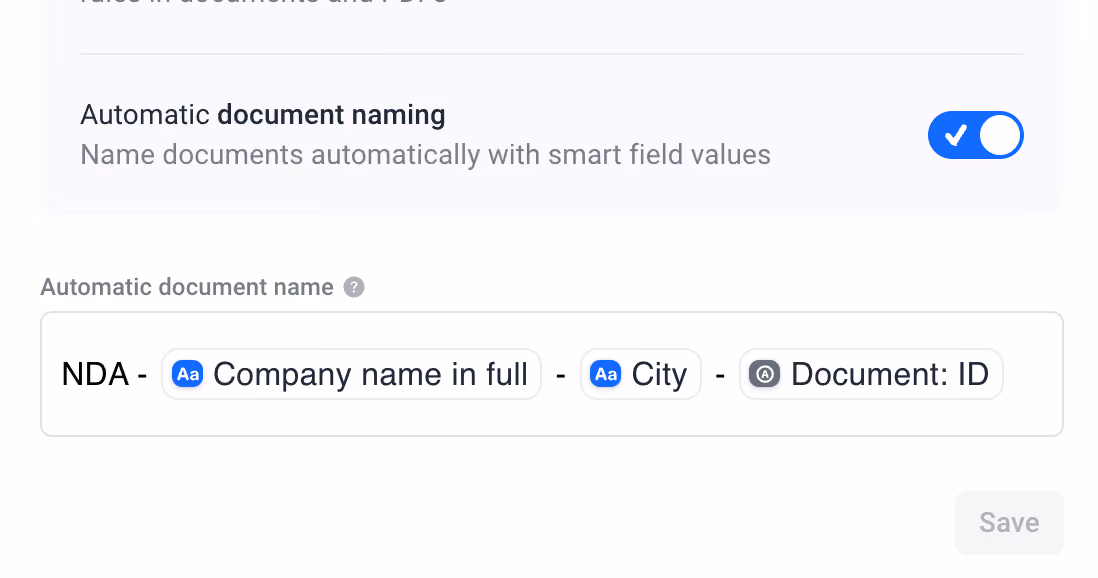Select the Document: ID smart field chip
1098x578 pixels.
pos(871,374)
